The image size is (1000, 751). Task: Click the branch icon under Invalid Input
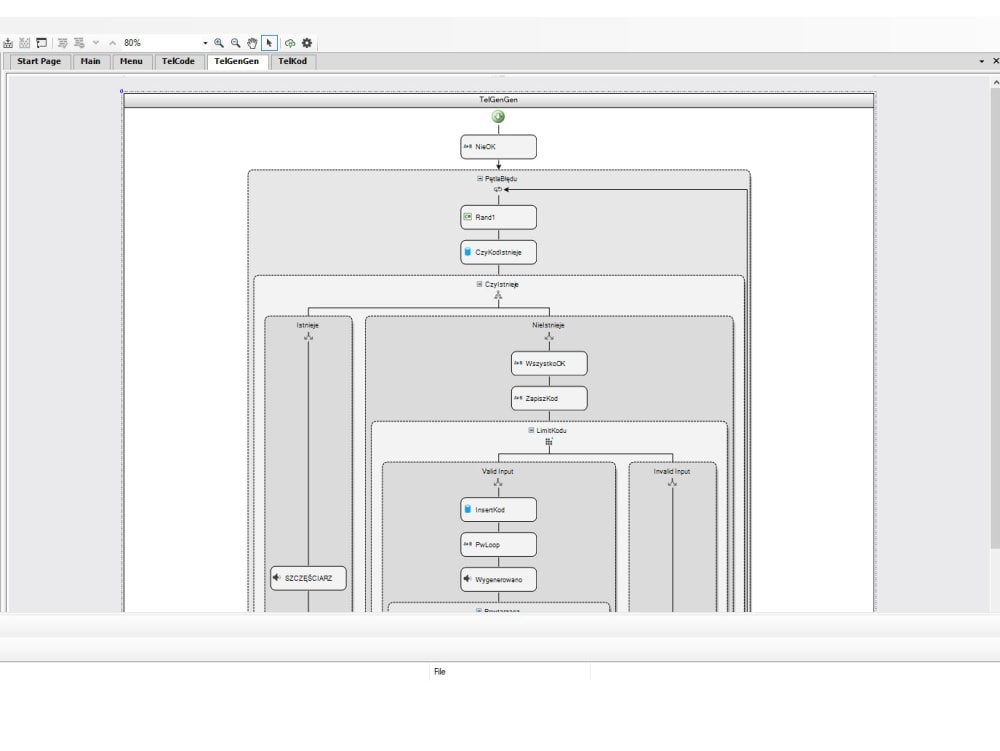coord(672,483)
